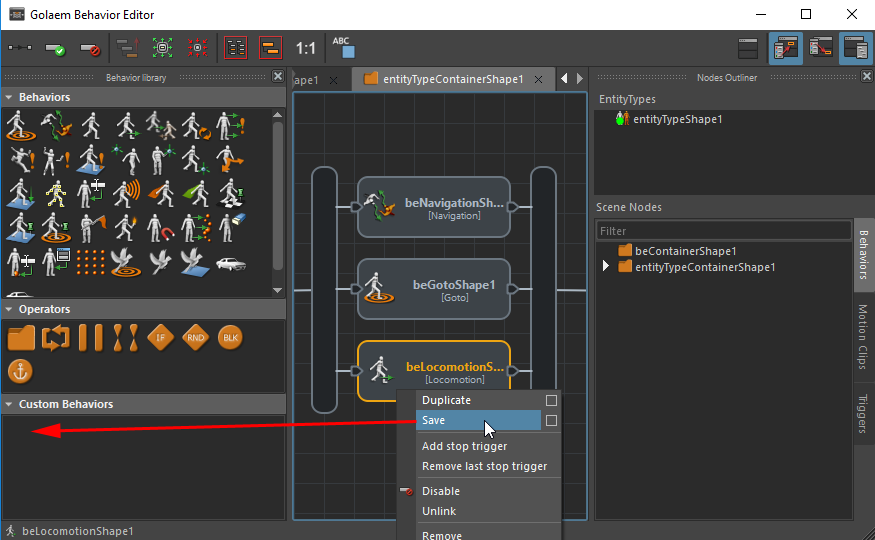Choose Duplicate from the context menu
This screenshot has width=875, height=540.
click(446, 401)
